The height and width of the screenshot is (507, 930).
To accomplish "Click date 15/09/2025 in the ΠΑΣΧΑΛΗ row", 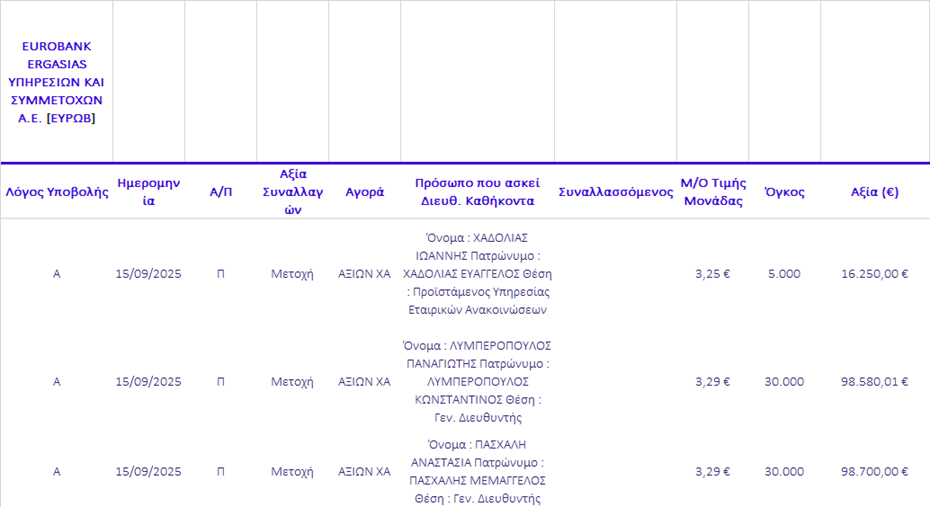I will (148, 472).
